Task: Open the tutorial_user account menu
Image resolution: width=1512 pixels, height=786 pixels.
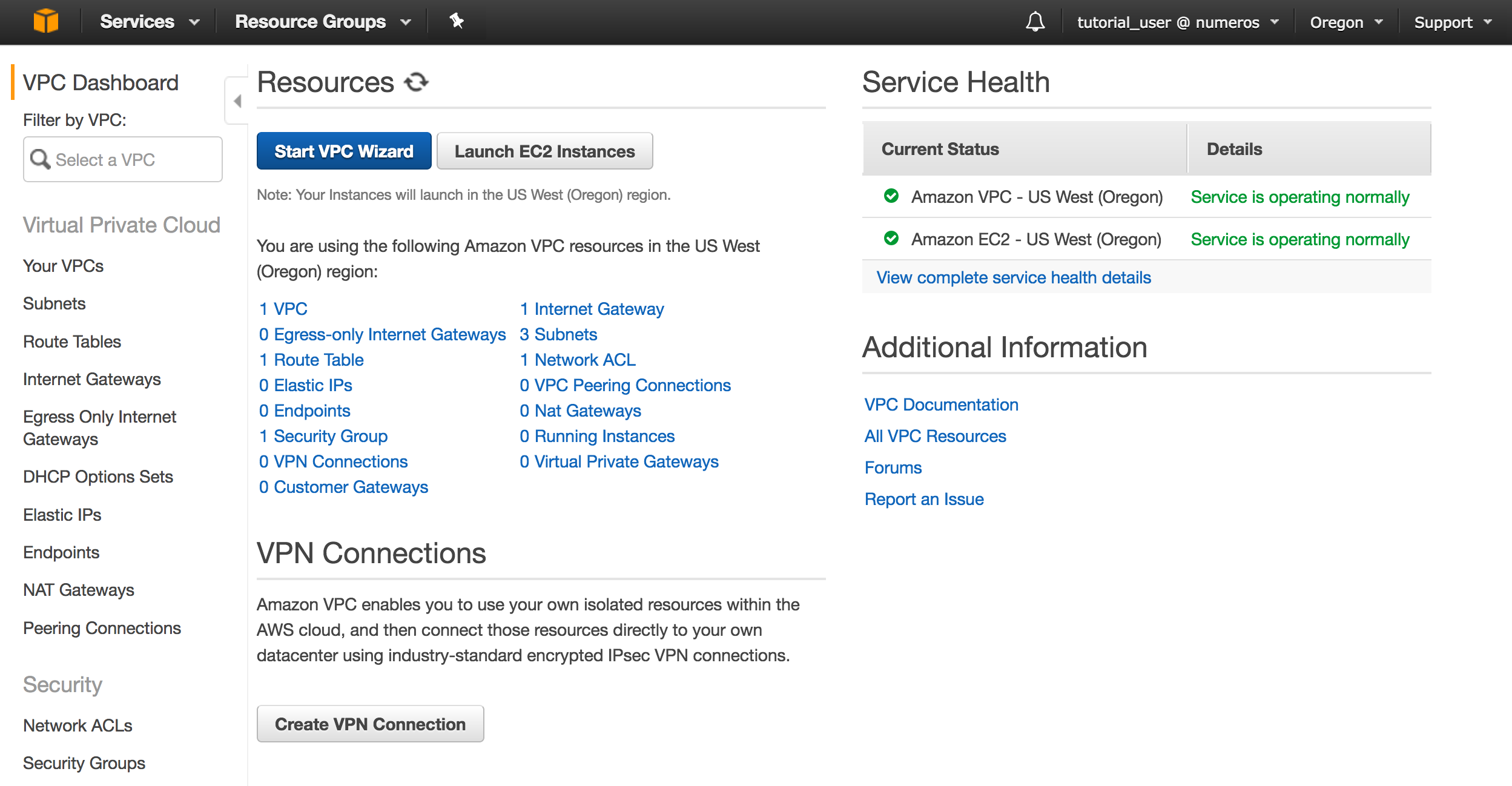Action: click(x=1178, y=22)
